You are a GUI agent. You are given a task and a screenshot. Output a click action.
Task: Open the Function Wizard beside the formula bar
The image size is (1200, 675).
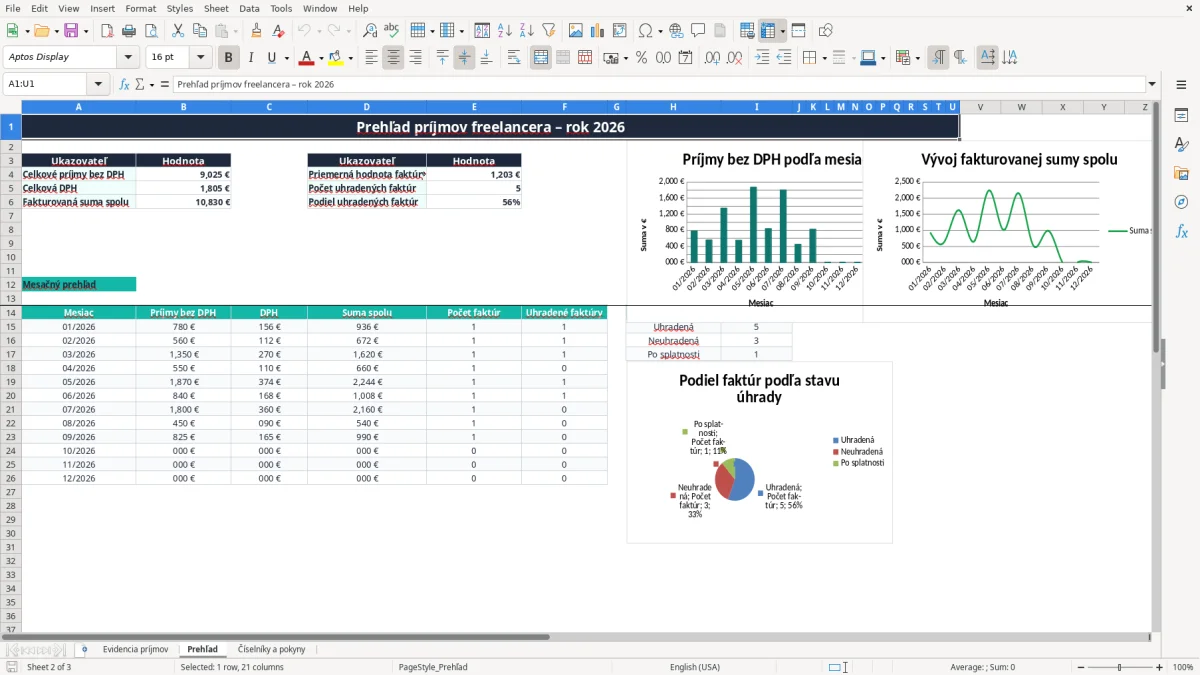[125, 85]
